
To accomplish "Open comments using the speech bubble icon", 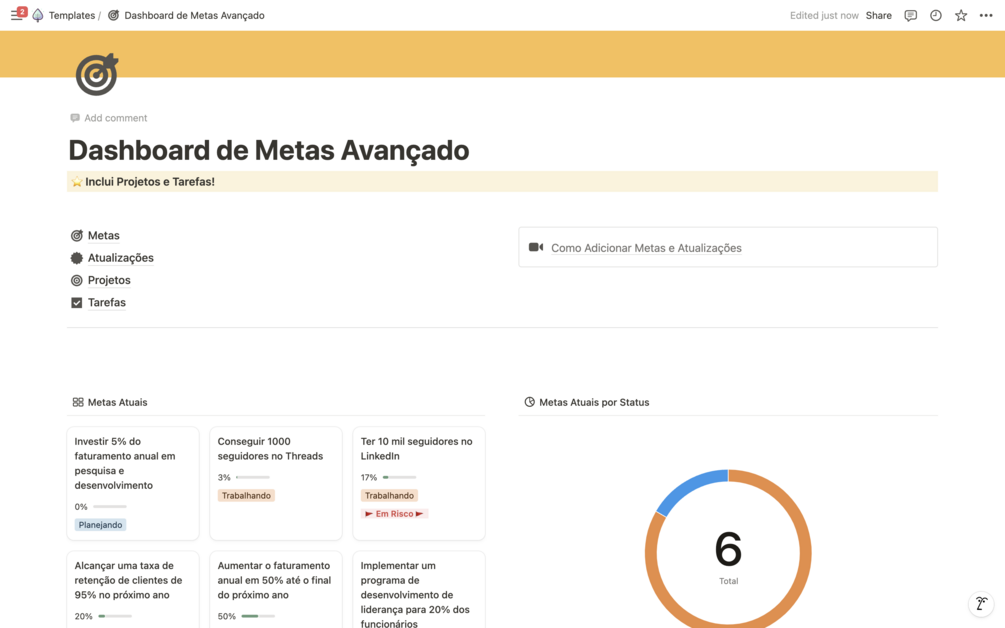I will point(910,15).
